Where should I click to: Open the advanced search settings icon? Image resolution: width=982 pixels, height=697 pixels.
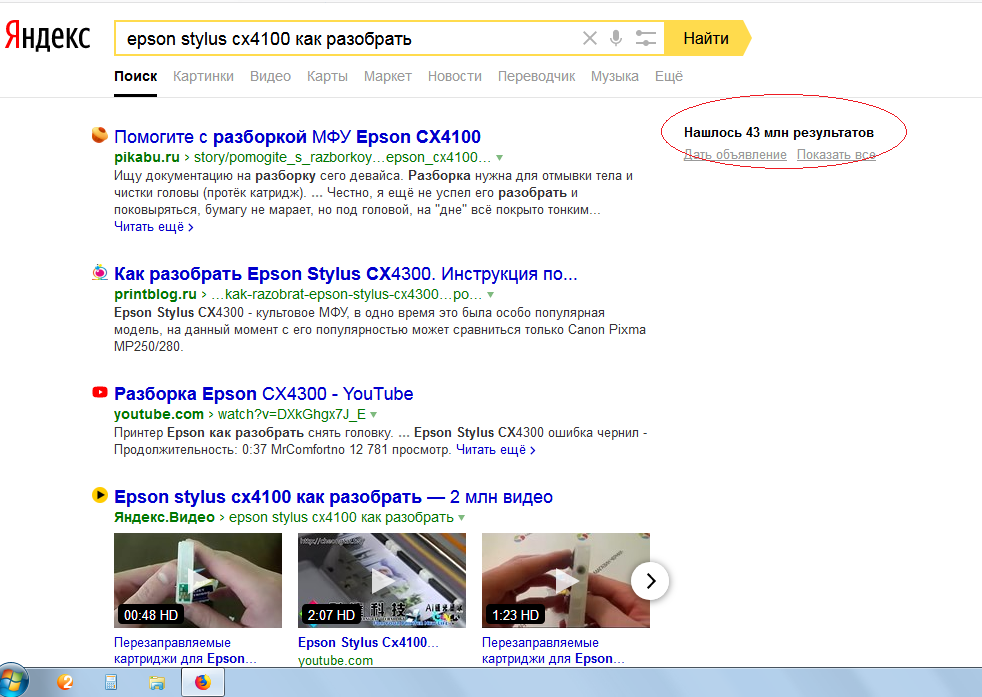[645, 38]
